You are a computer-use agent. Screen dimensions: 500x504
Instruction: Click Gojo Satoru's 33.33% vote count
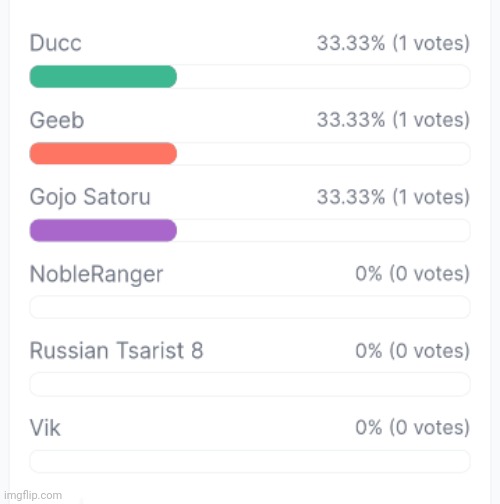[x=393, y=197]
